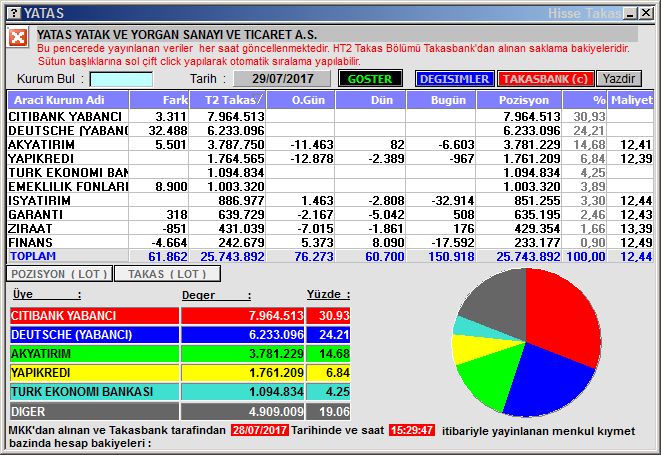Sort by Maliyet column header
The image size is (661, 455).
pos(631,100)
